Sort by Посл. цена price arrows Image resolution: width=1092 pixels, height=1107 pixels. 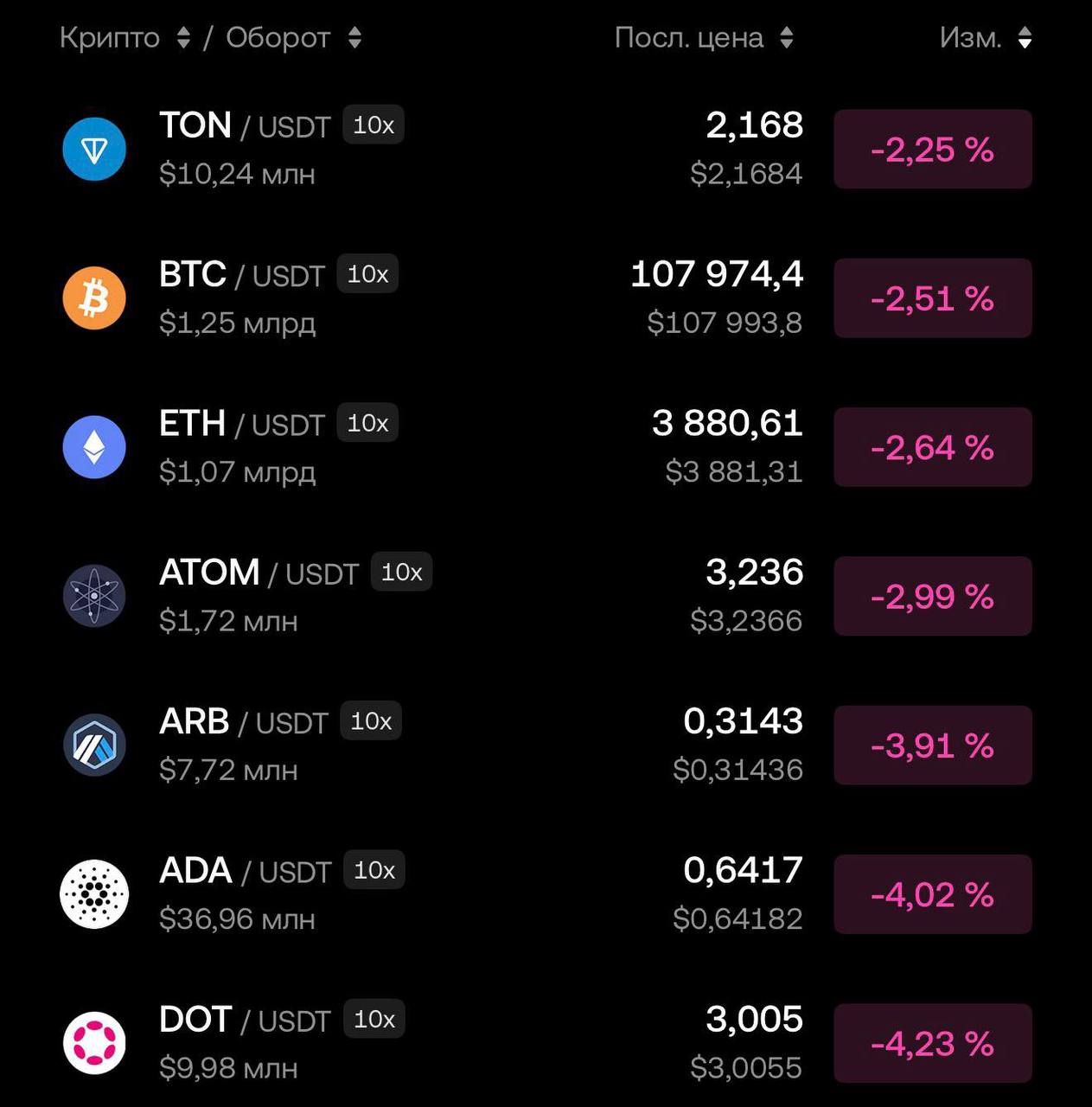point(786,38)
